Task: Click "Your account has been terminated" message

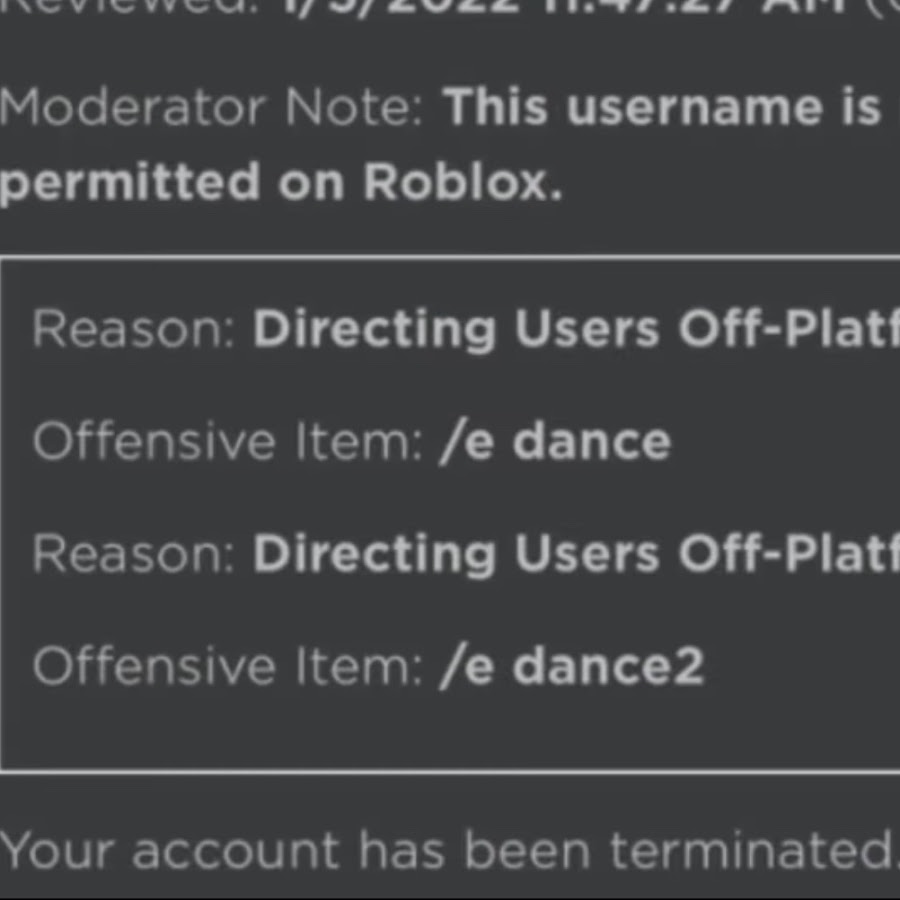Action: [450, 851]
